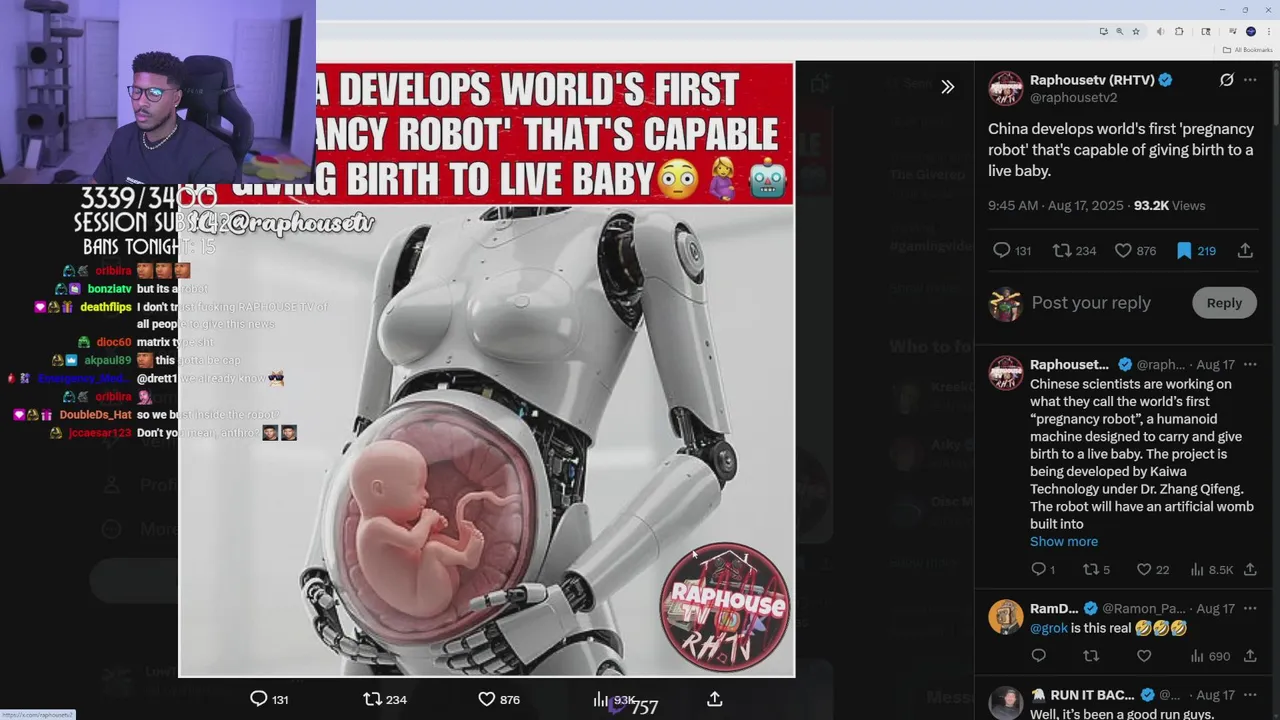Open the browser side panel search icon
The width and height of the screenshot is (1280, 720).
(x=1205, y=32)
